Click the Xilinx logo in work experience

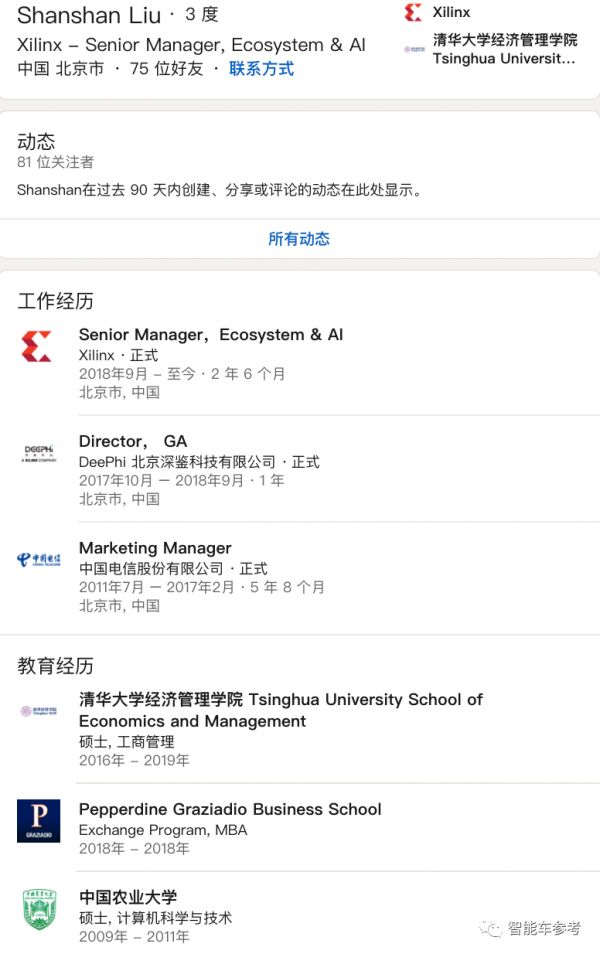(x=37, y=346)
